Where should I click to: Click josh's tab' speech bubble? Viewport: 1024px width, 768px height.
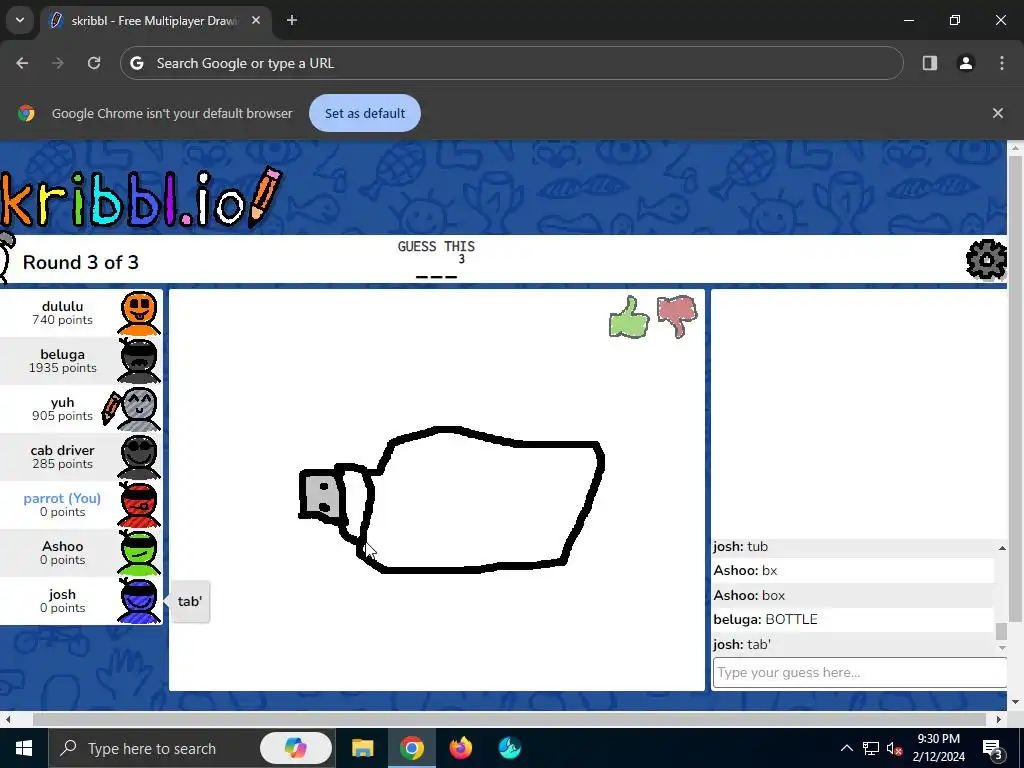190,601
